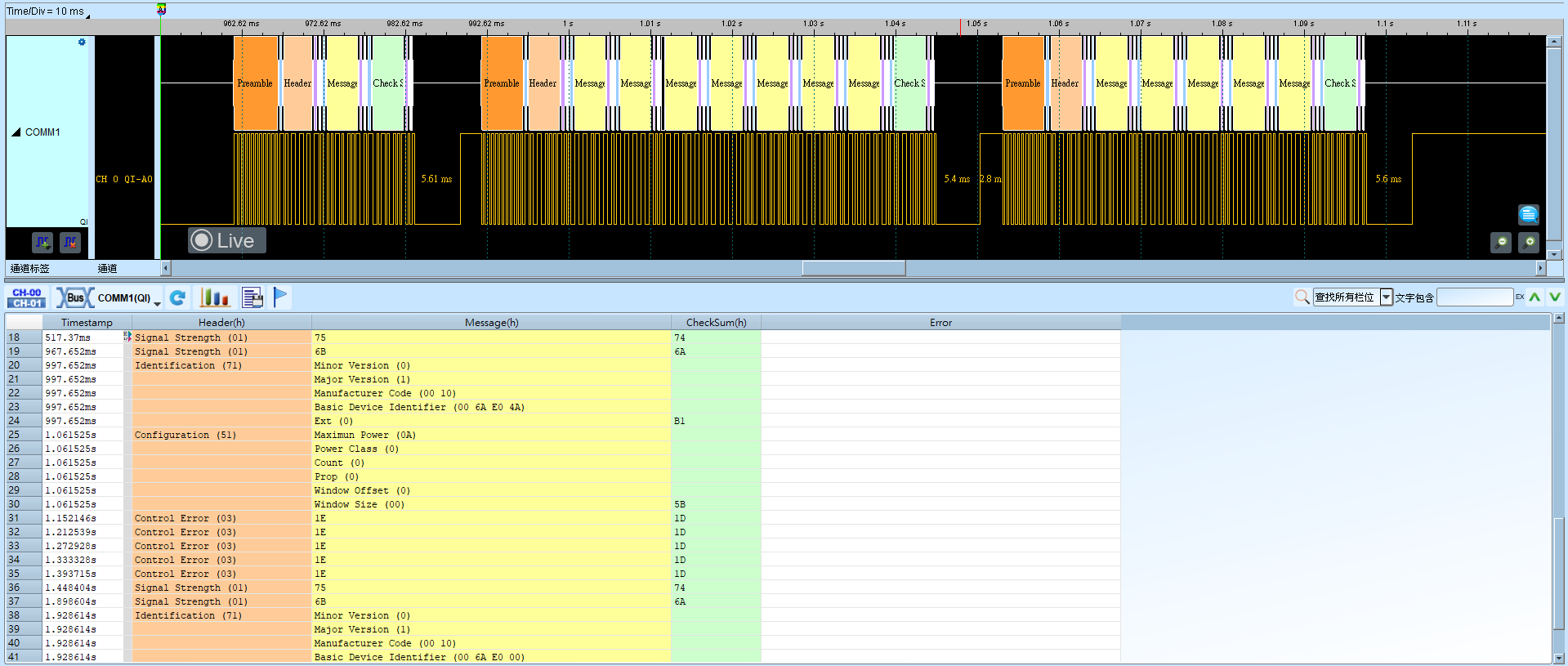Click the Error column header
The height and width of the screenshot is (666, 1568).
coord(940,323)
